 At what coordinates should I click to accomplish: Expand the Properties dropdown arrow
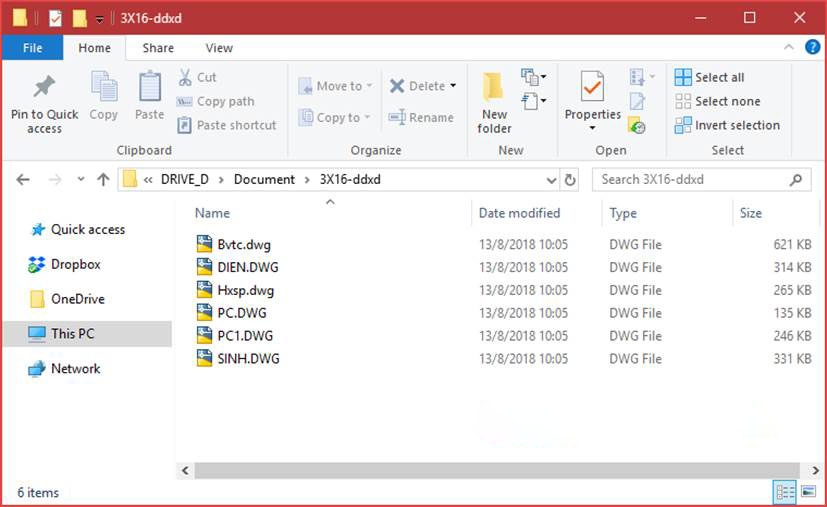point(592,128)
